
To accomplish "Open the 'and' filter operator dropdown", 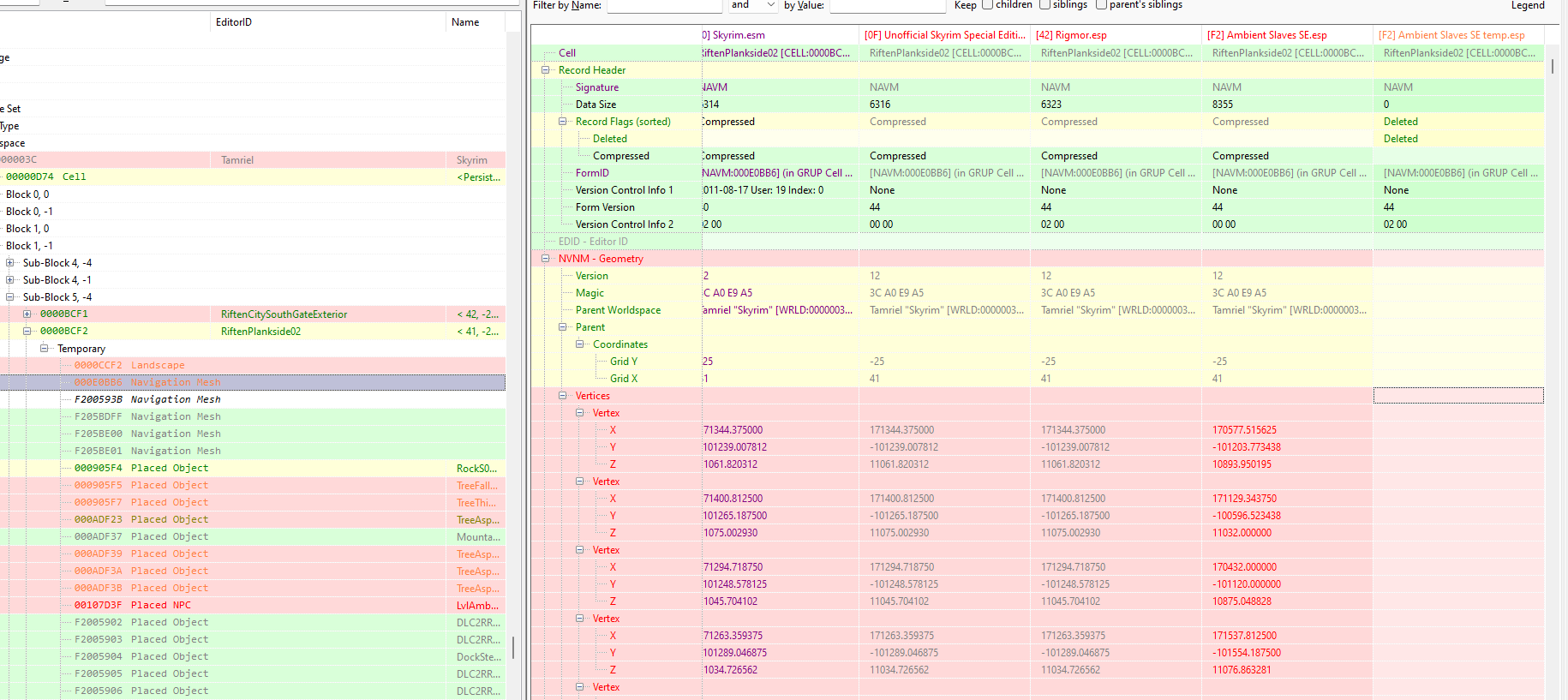I will (x=753, y=5).
